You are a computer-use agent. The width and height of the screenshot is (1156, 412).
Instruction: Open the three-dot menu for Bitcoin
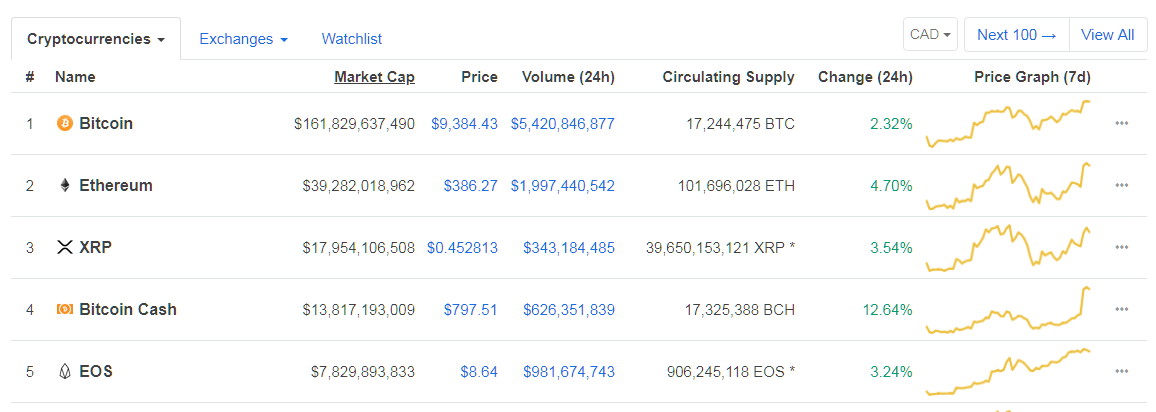pyautogui.click(x=1122, y=124)
